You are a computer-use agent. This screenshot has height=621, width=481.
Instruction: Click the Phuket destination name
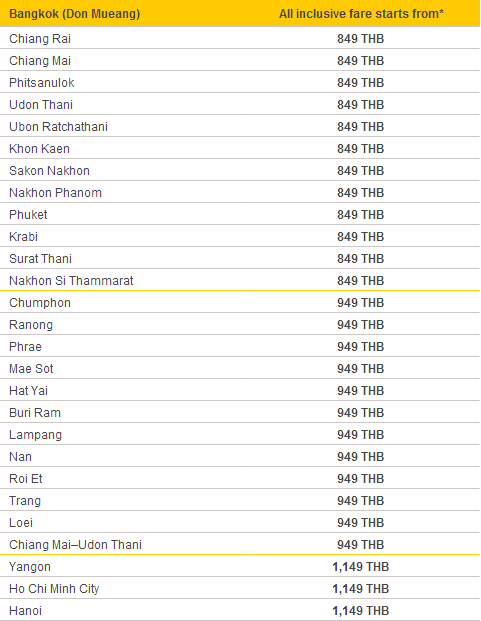tap(28, 215)
